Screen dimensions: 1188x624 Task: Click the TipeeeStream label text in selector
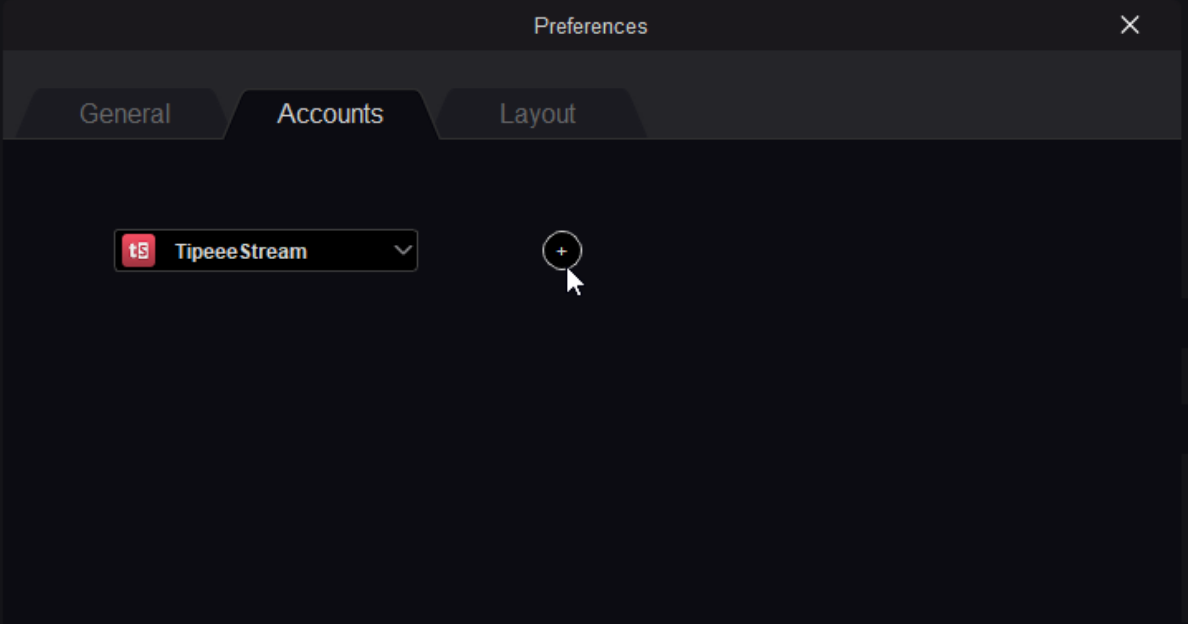[241, 251]
